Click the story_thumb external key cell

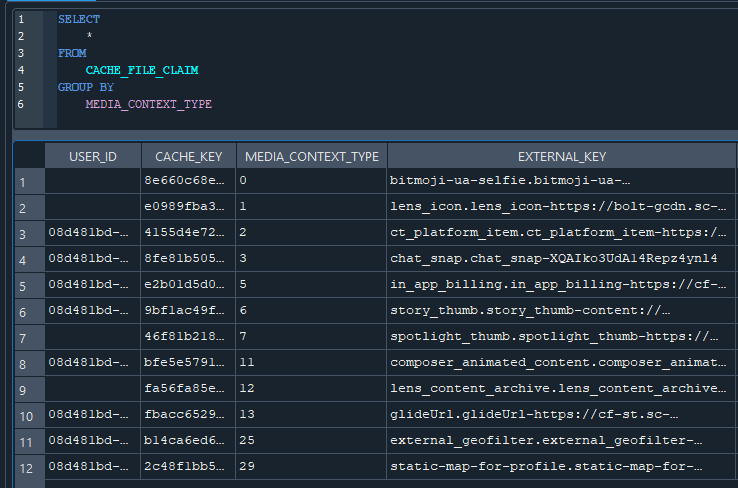coord(561,310)
